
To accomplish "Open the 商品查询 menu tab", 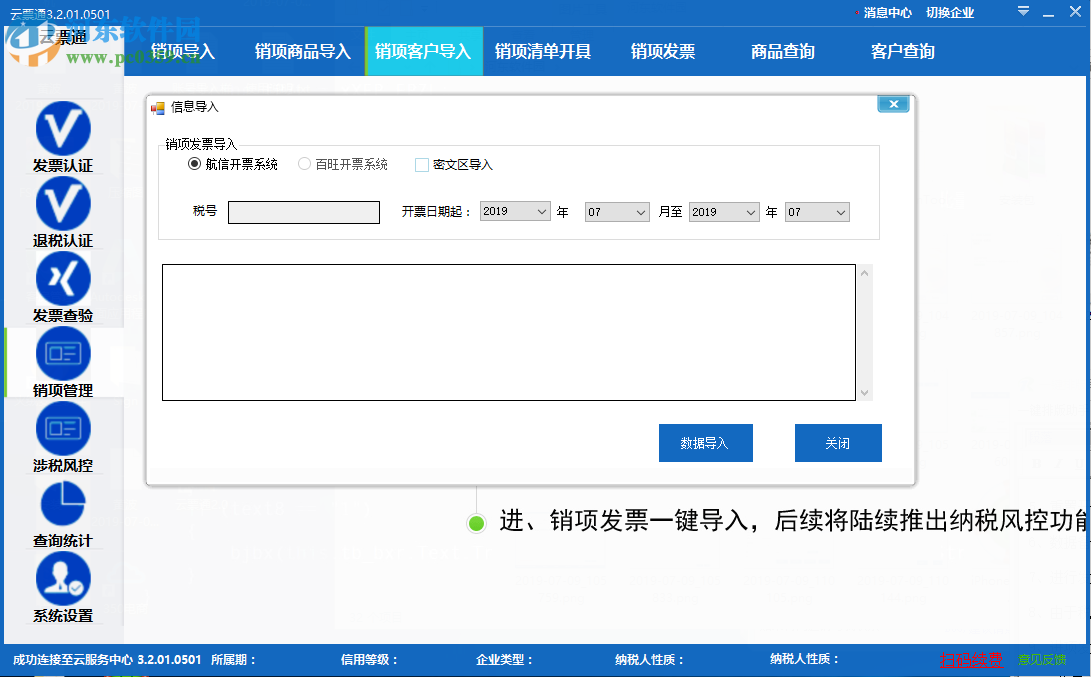I will coord(782,51).
